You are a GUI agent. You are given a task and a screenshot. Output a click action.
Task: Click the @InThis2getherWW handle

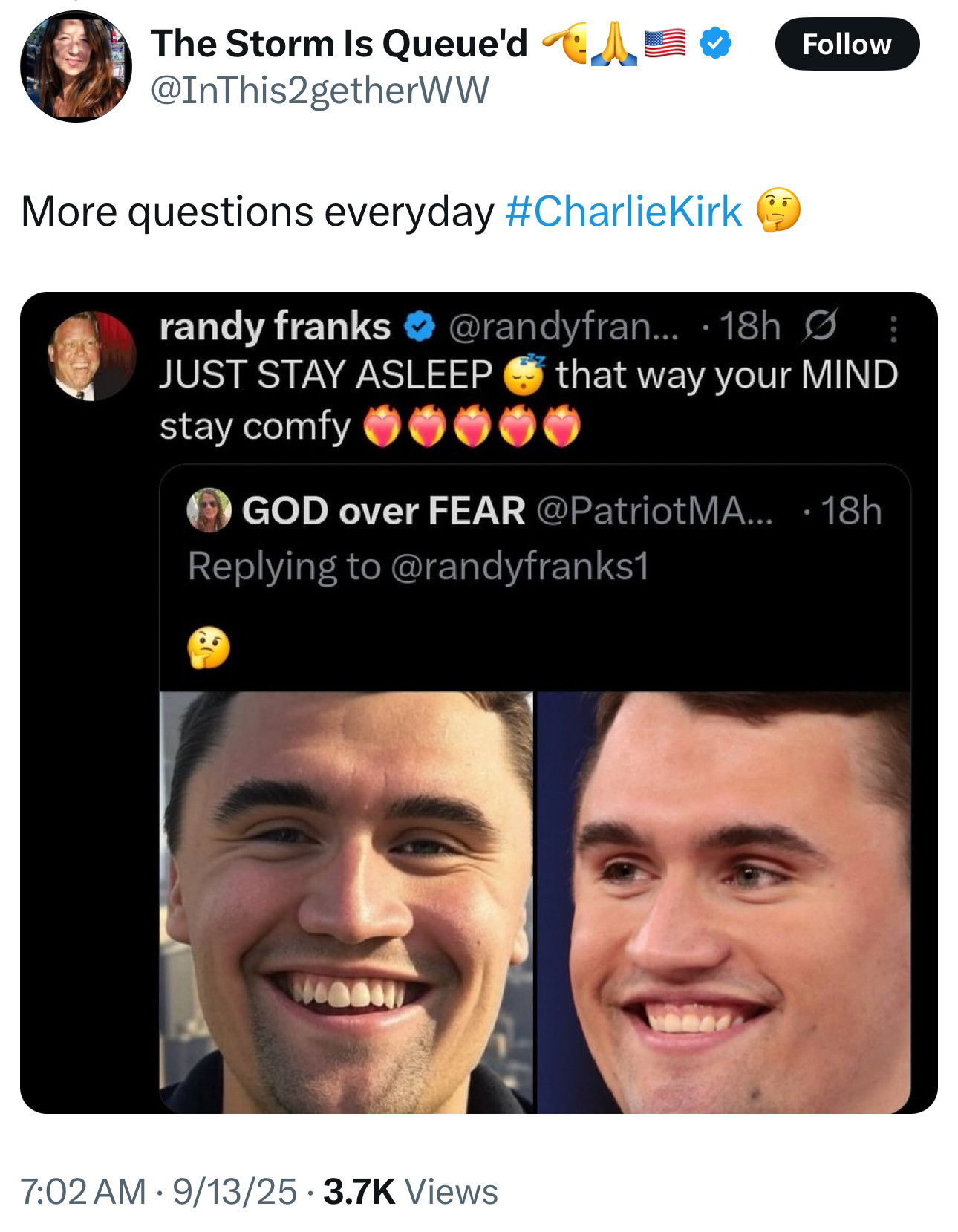320,91
